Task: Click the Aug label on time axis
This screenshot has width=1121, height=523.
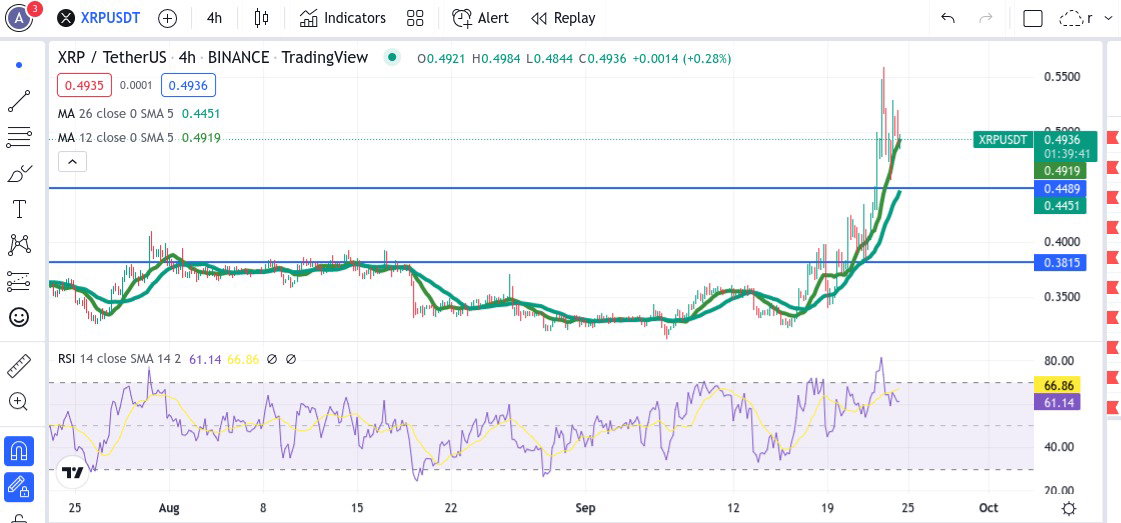Action: (x=169, y=507)
